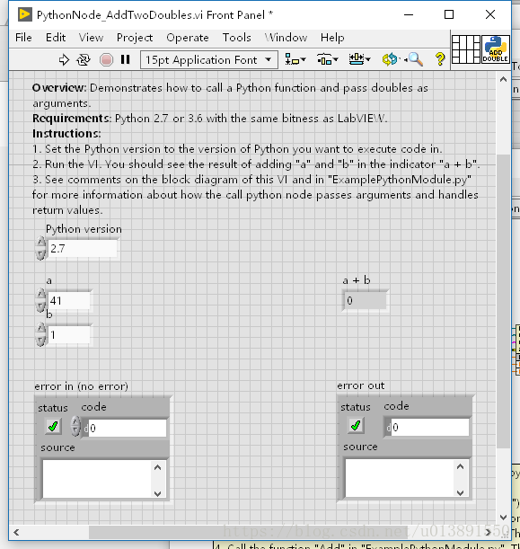Click the 'b' numeric input field
Viewport: 520px width, 549px height.
tap(69, 335)
